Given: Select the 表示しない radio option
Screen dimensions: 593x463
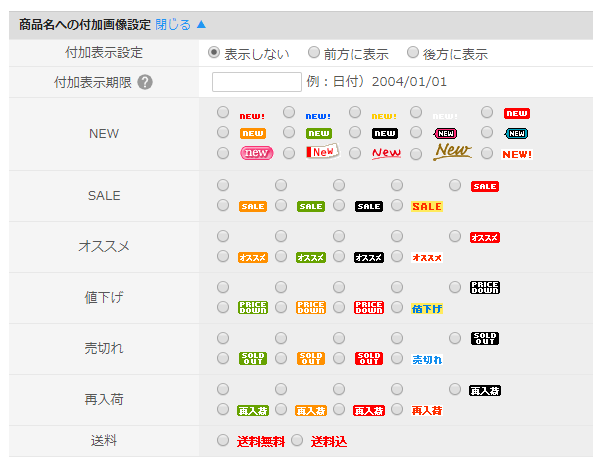Looking at the screenshot, I should point(214,53).
